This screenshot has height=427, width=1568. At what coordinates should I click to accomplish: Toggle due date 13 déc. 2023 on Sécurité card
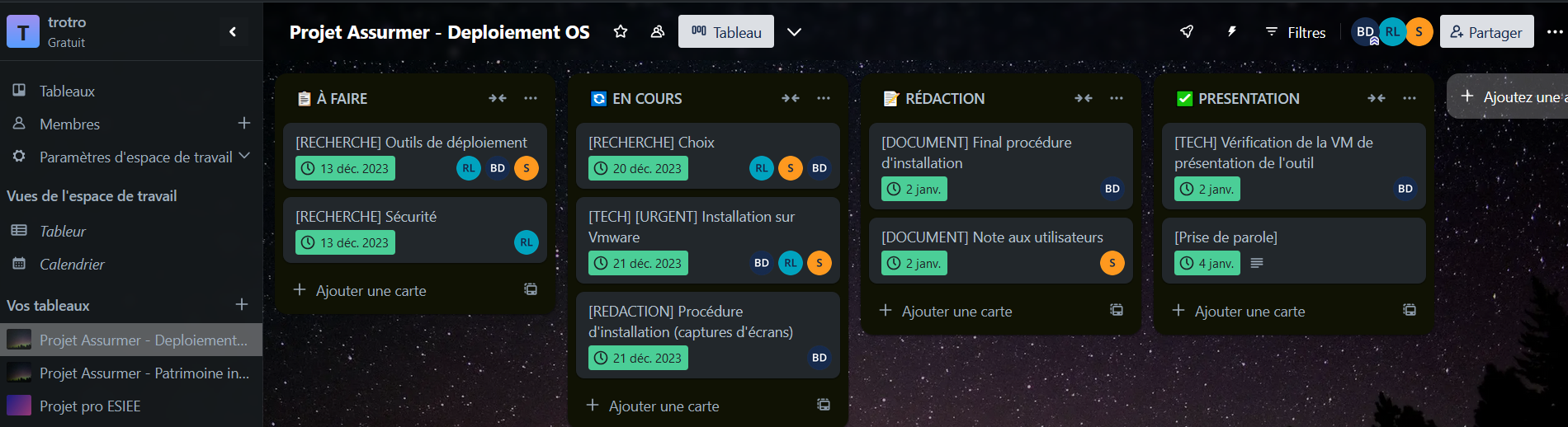(x=346, y=242)
